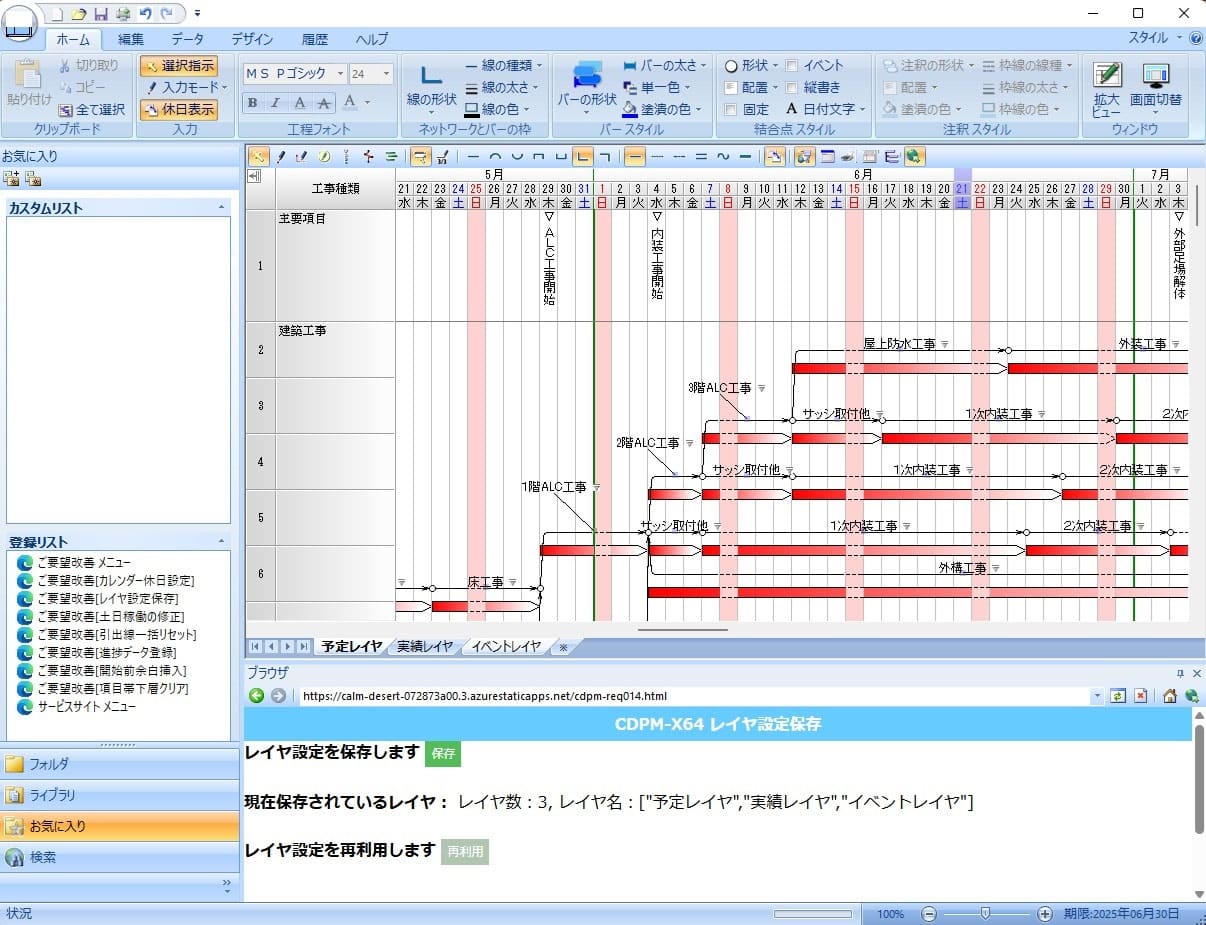Open the バーの太さ dropdown
1206x925 pixels.
(664, 66)
